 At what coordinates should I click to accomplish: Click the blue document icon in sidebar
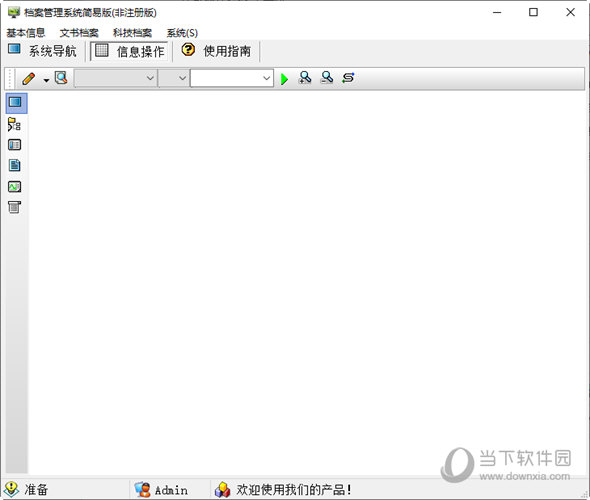point(14,165)
